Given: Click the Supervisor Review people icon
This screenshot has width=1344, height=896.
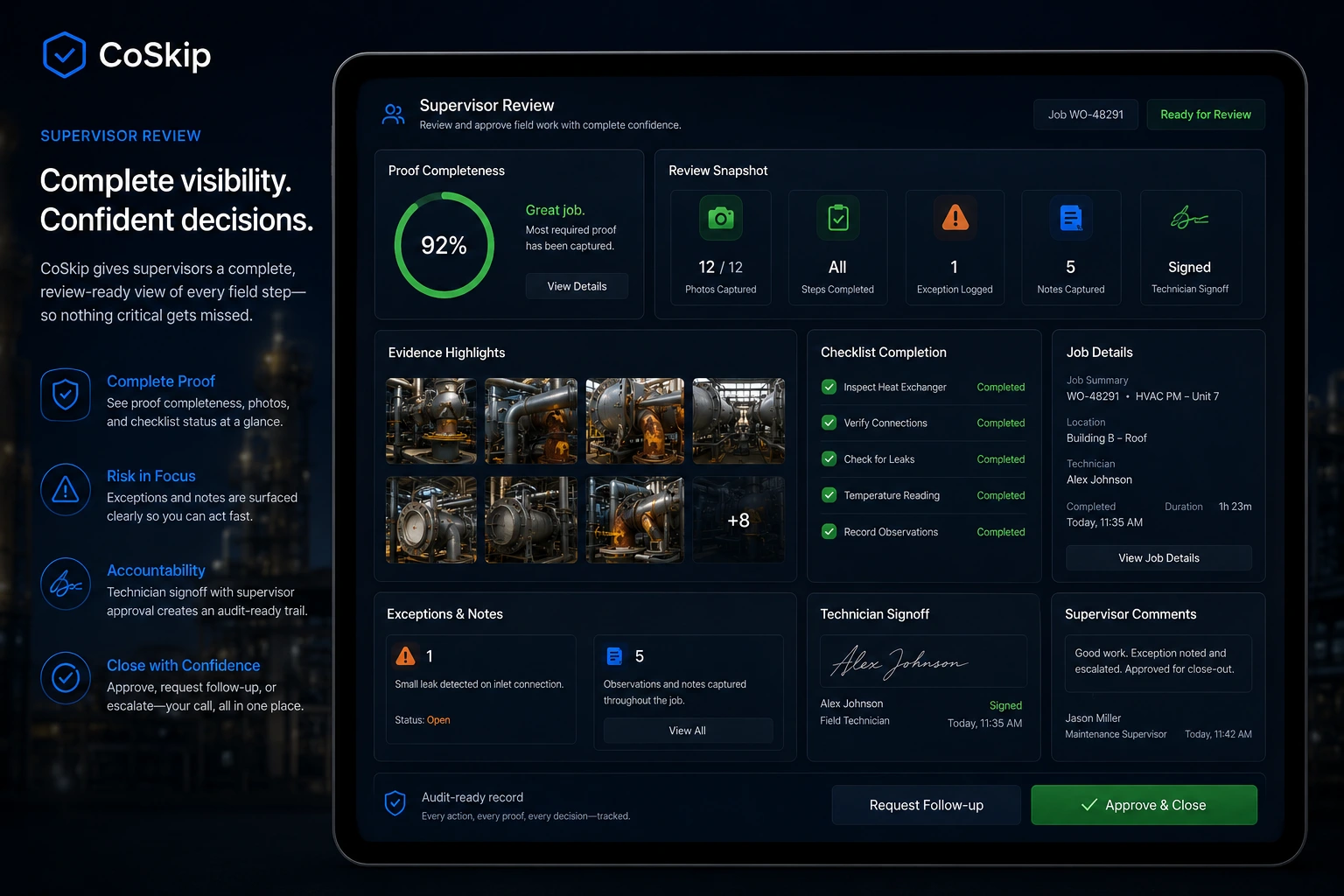Looking at the screenshot, I should pyautogui.click(x=394, y=114).
